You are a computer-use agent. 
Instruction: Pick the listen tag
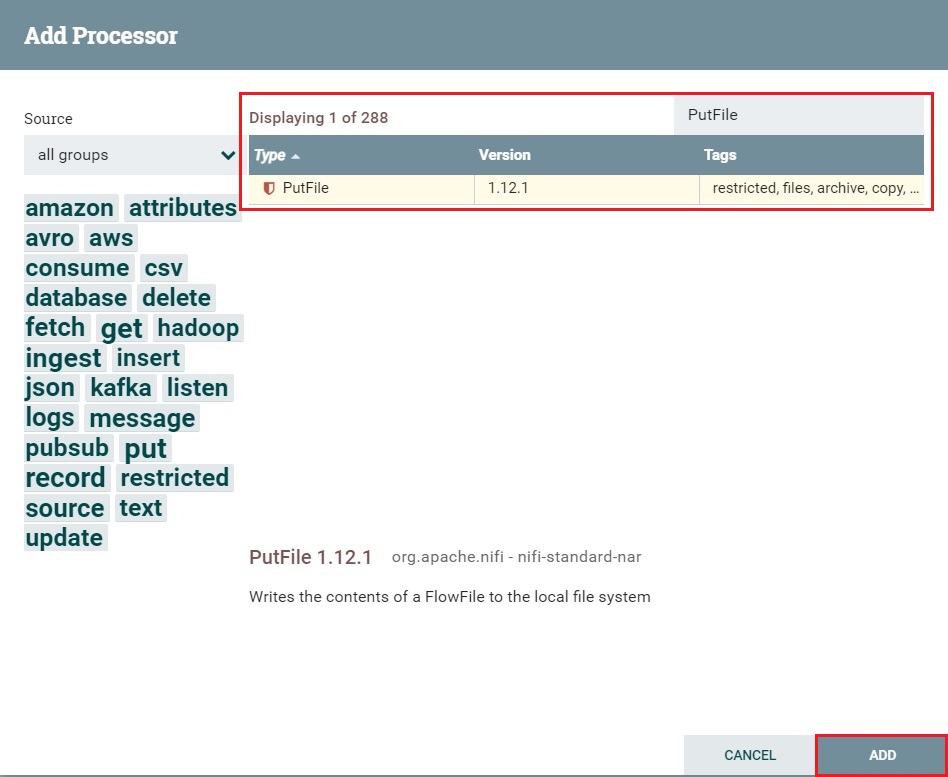197,388
